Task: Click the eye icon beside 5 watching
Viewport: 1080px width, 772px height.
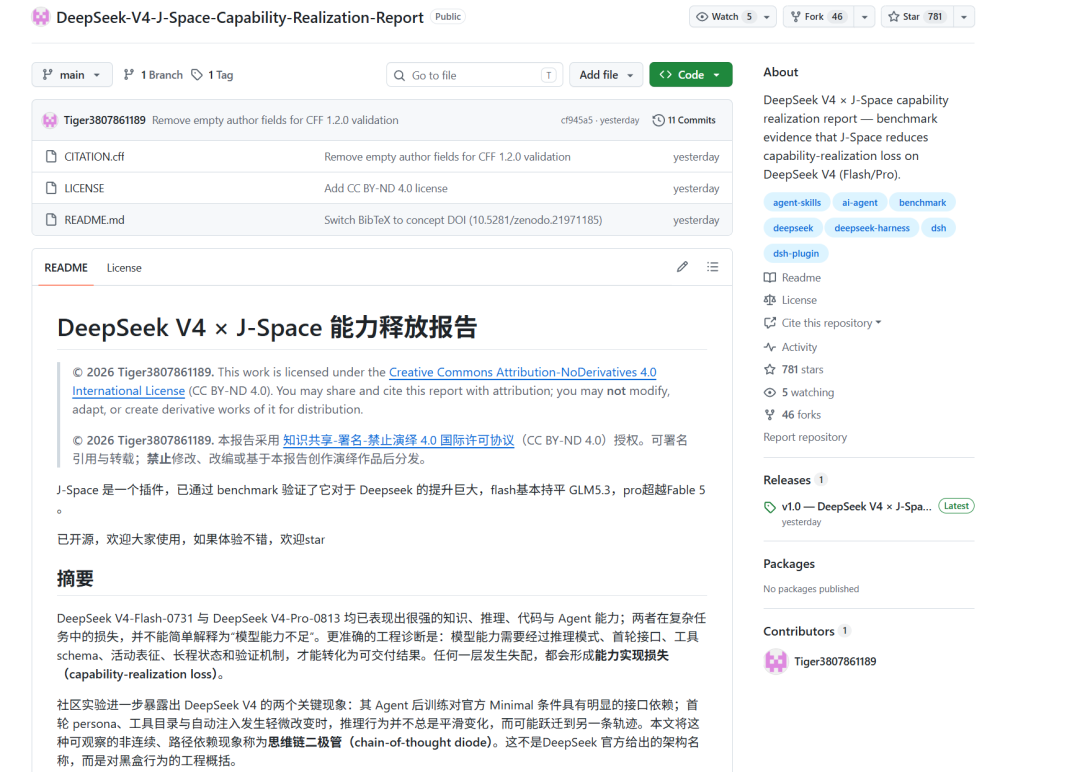Action: pos(769,392)
